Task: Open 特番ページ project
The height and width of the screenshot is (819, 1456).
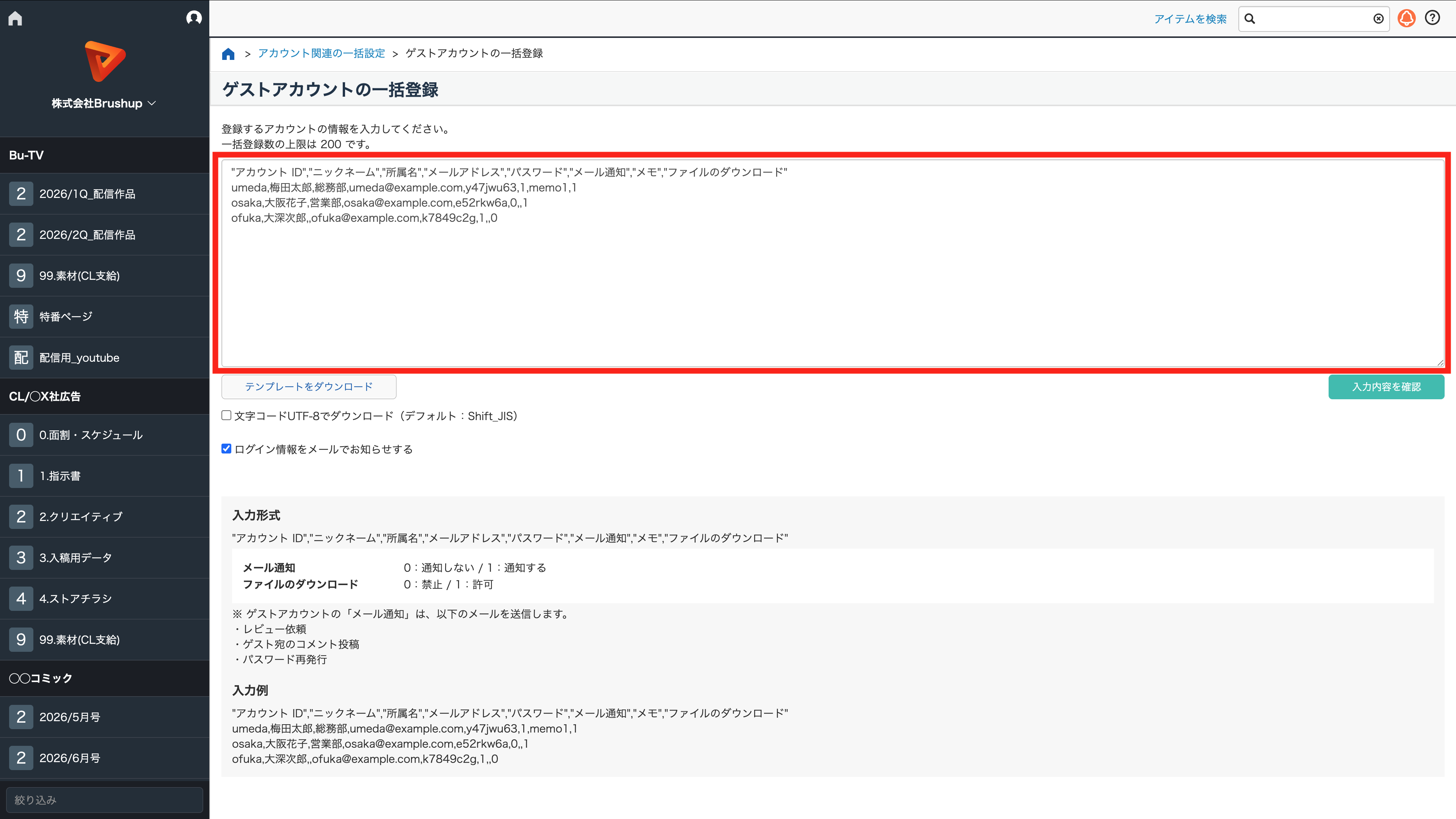Action: coord(105,317)
